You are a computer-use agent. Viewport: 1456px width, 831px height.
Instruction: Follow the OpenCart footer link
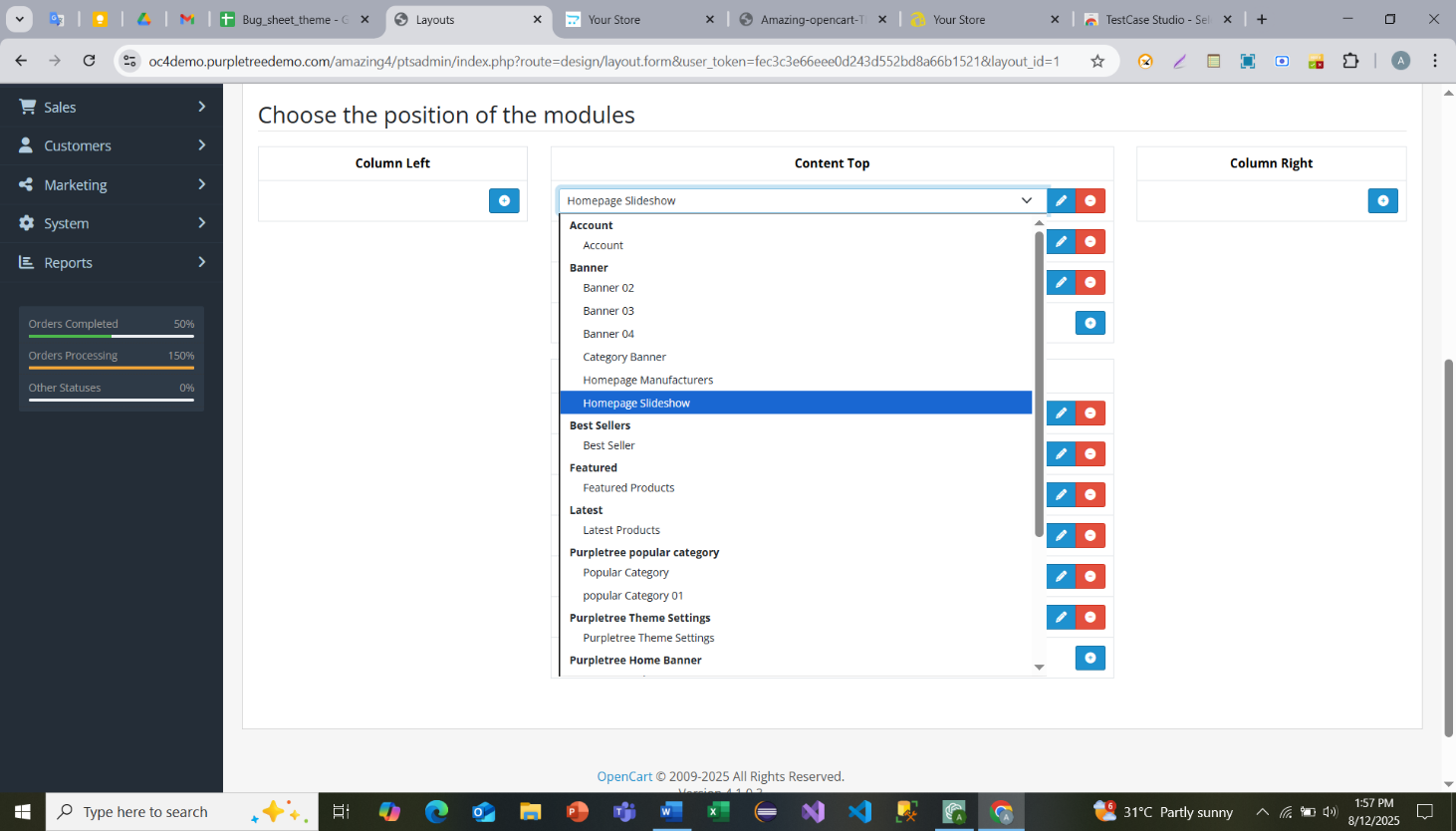point(624,776)
